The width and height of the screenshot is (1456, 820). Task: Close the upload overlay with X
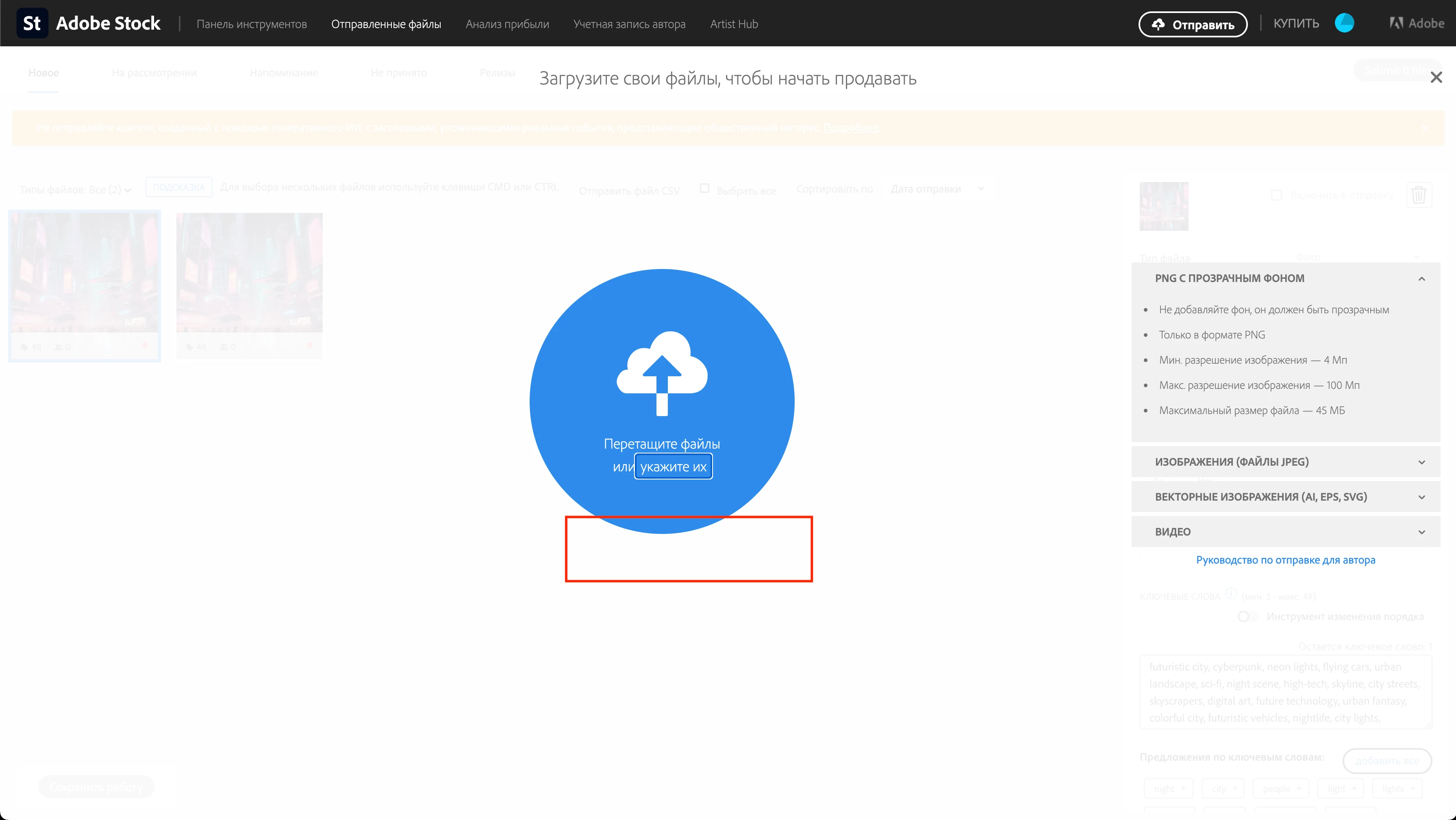[x=1436, y=78]
